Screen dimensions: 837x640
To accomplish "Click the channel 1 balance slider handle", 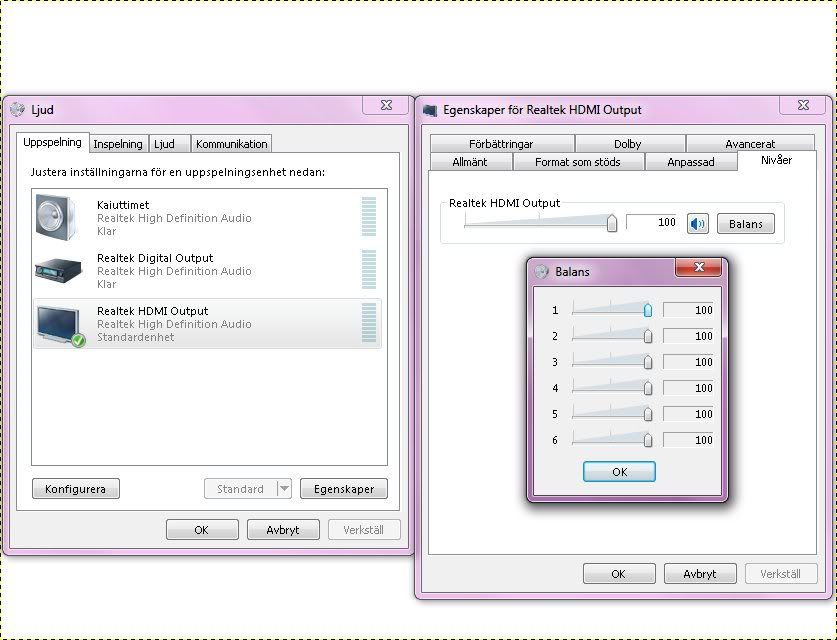I will pos(648,310).
